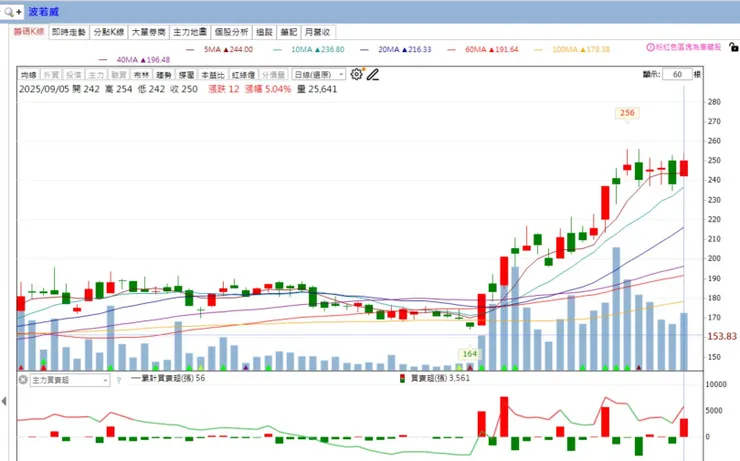Toggle the 撐壓 support-resistance indicator
Image resolution: width=740 pixels, height=461 pixels.
coord(186,75)
